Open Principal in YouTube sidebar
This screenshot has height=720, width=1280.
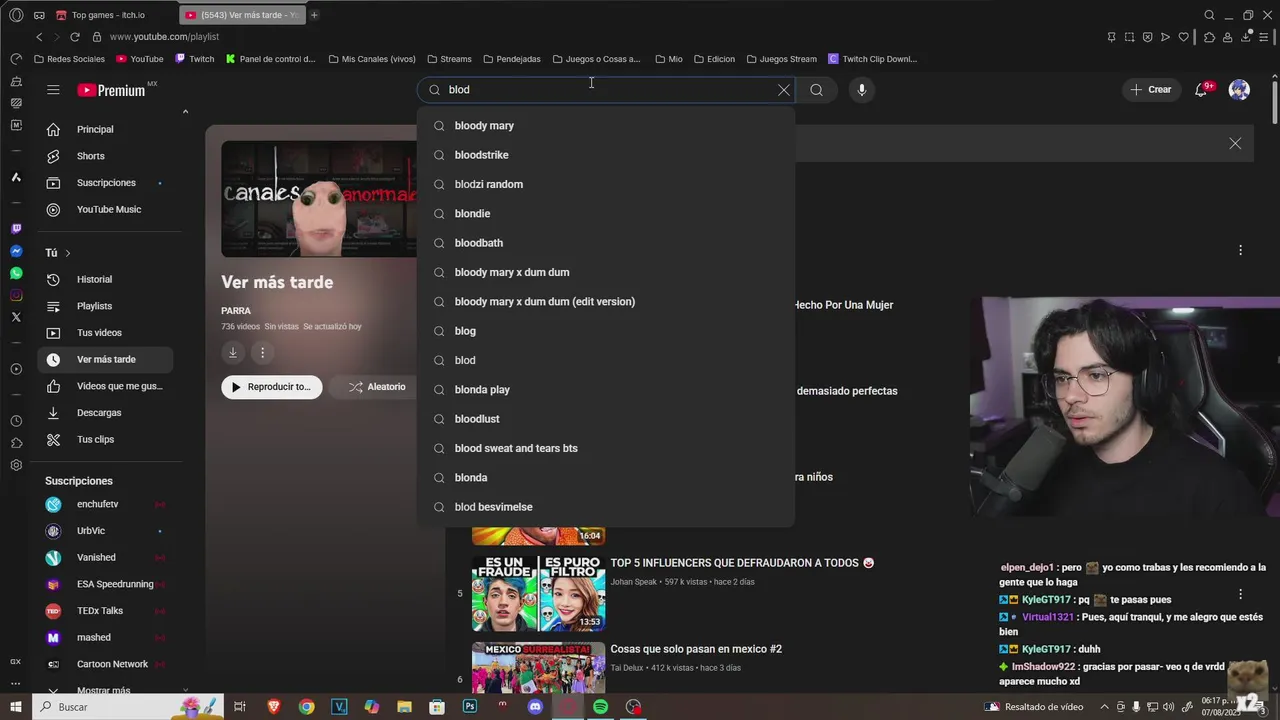click(x=105, y=129)
